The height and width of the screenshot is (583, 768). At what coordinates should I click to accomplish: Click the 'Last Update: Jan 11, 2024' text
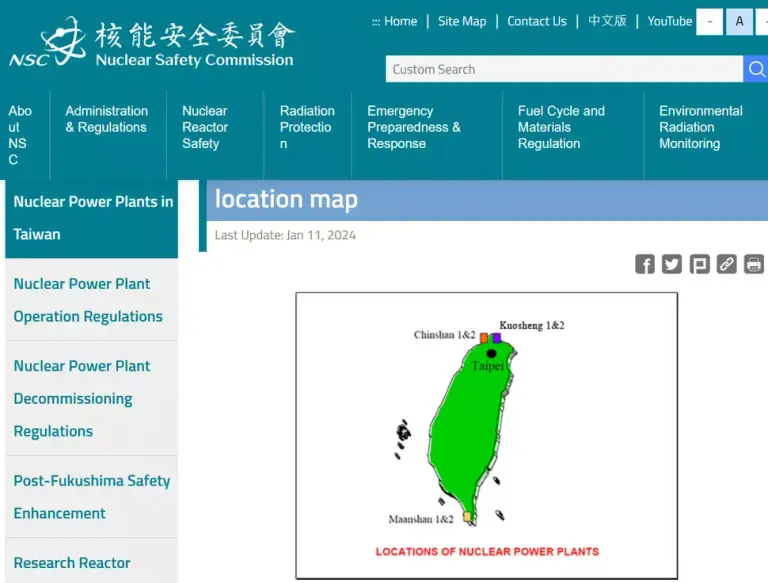[x=285, y=235]
